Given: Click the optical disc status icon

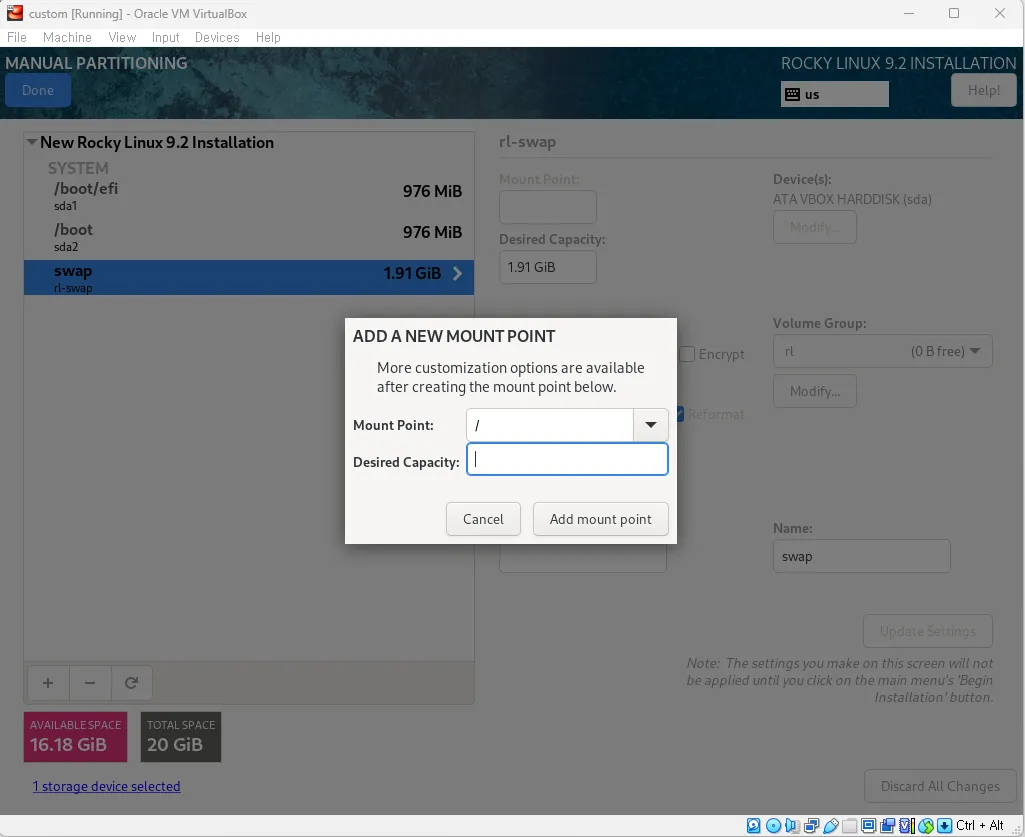Looking at the screenshot, I should click(x=773, y=825).
